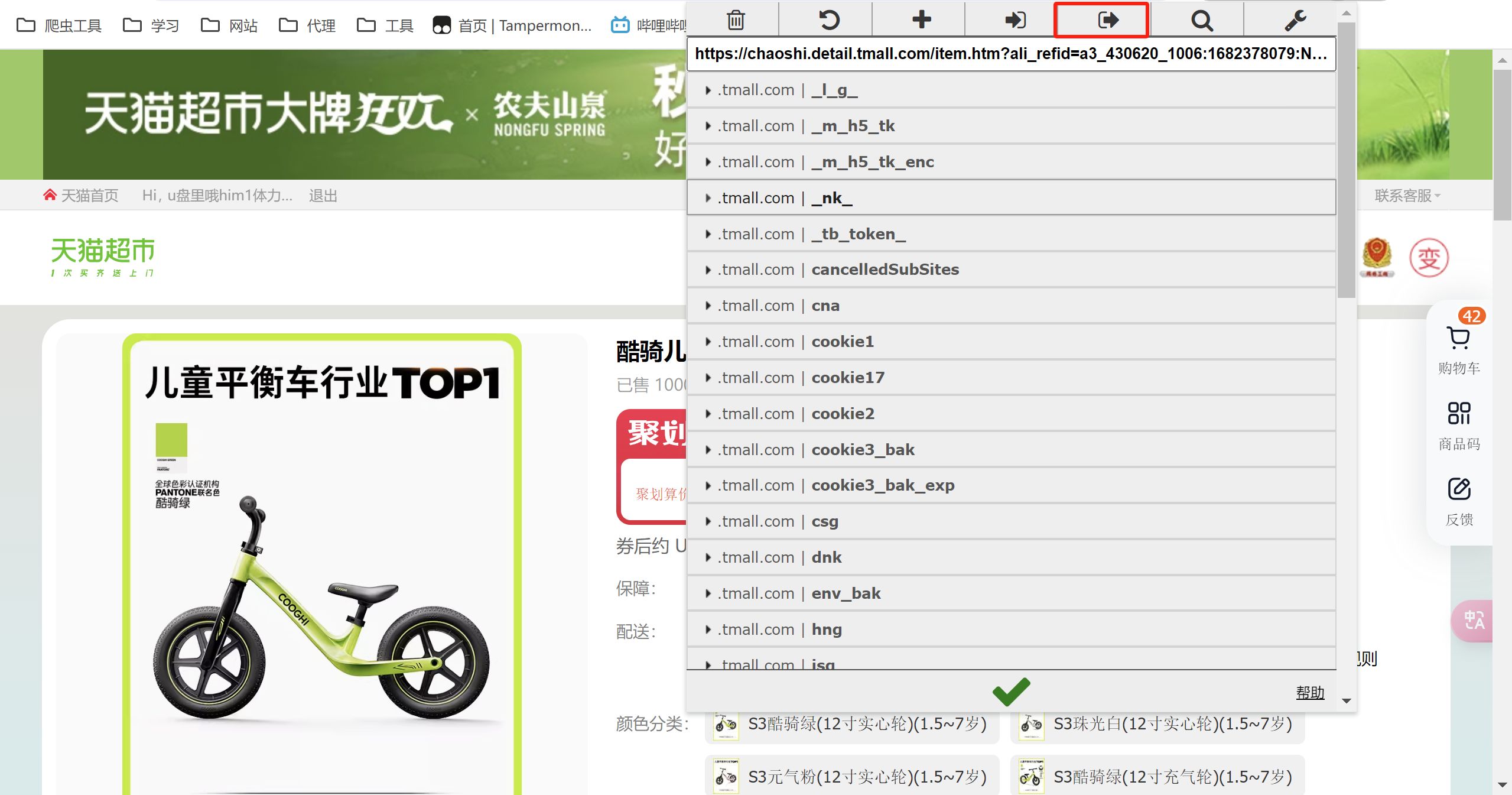Screen dimensions: 1512x795
Task: Expand the _m_h5_tk cookie row
Action: [1011, 126]
